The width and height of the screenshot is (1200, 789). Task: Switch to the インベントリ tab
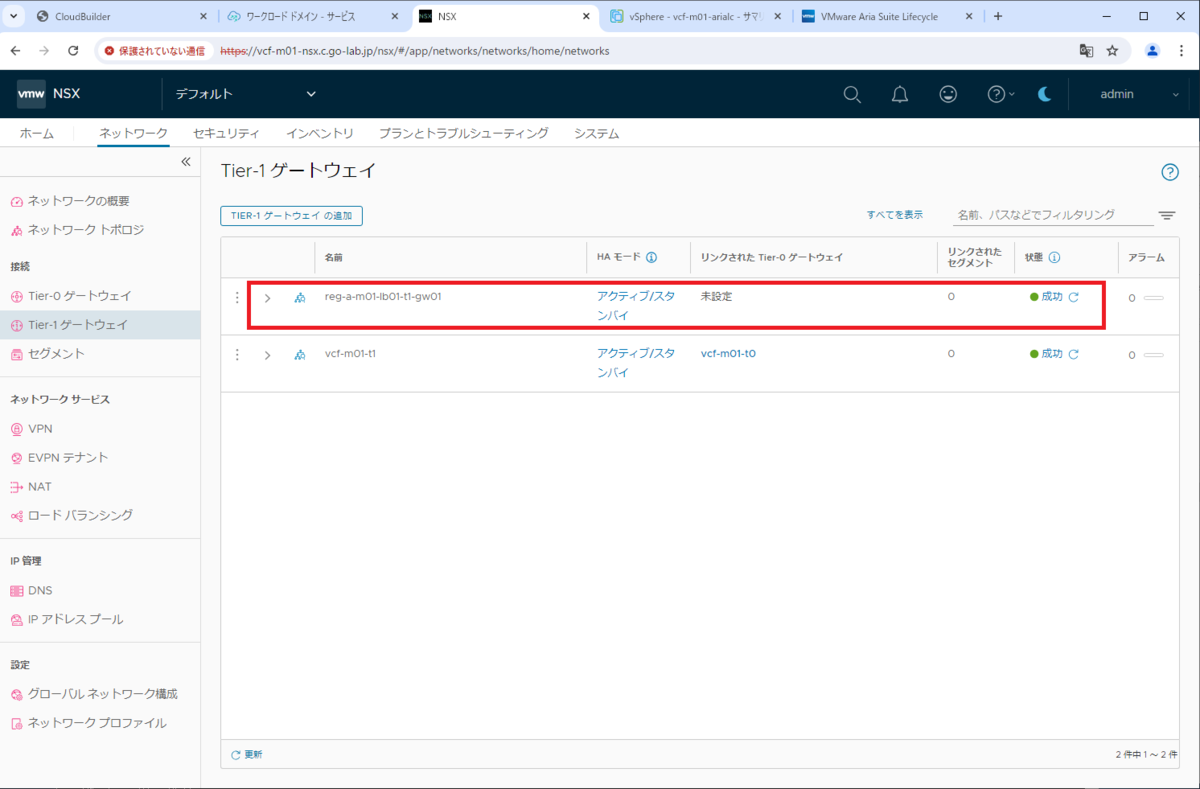click(x=319, y=133)
